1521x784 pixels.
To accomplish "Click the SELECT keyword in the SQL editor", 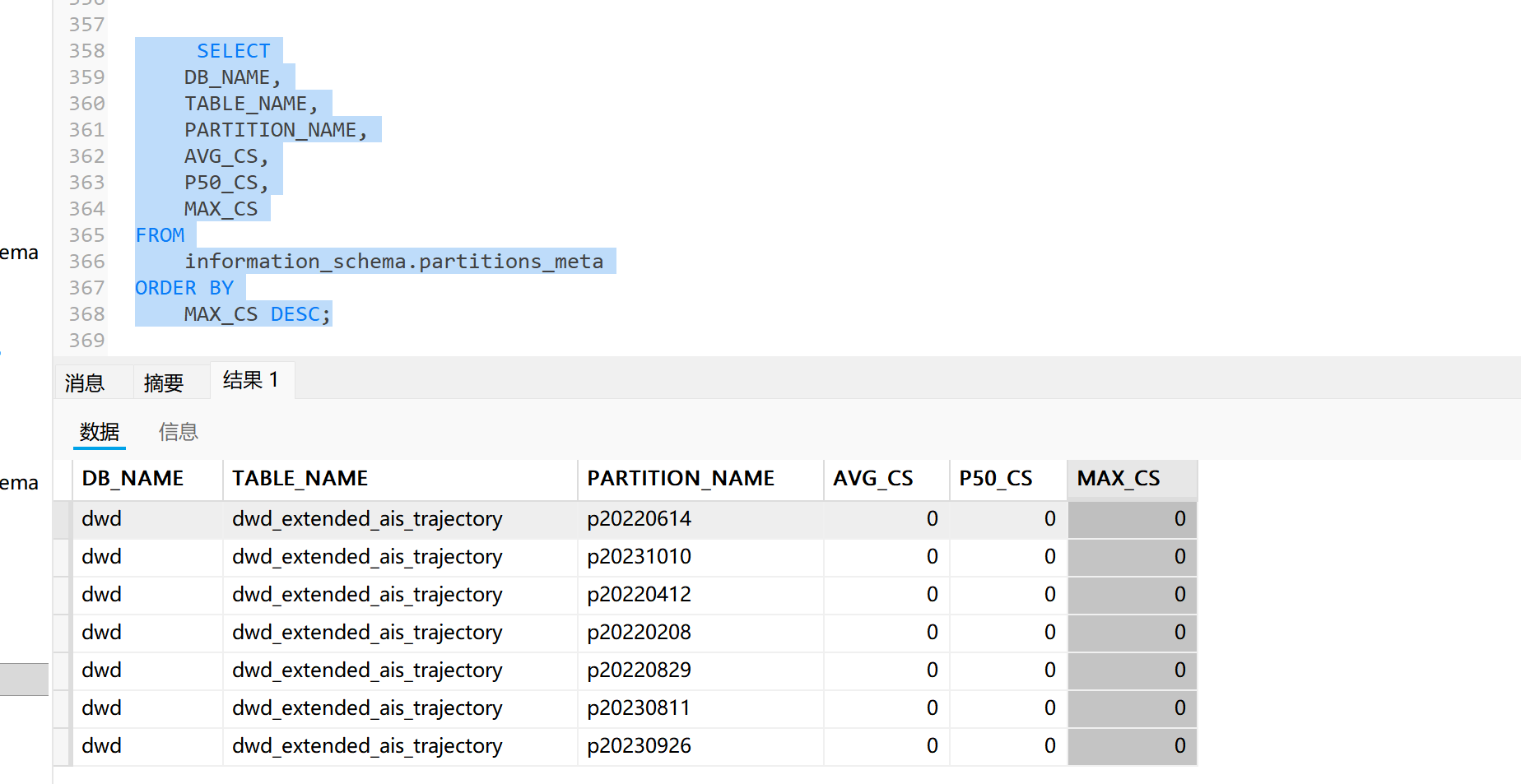I will (233, 51).
